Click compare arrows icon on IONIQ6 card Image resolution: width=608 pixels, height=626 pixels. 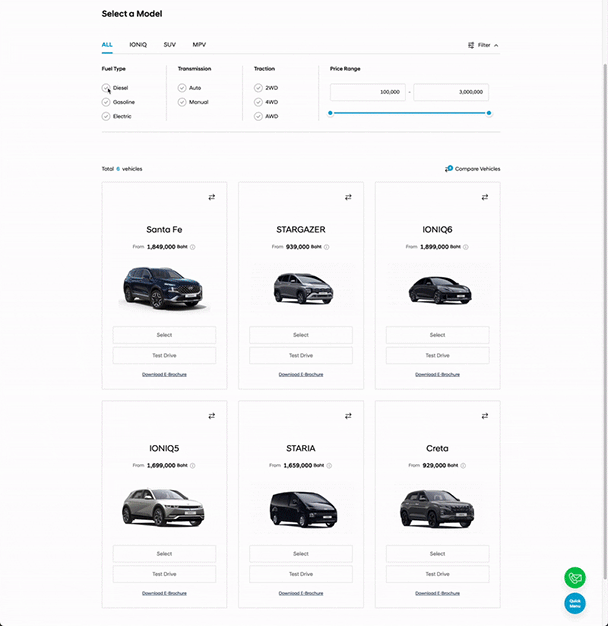[485, 197]
